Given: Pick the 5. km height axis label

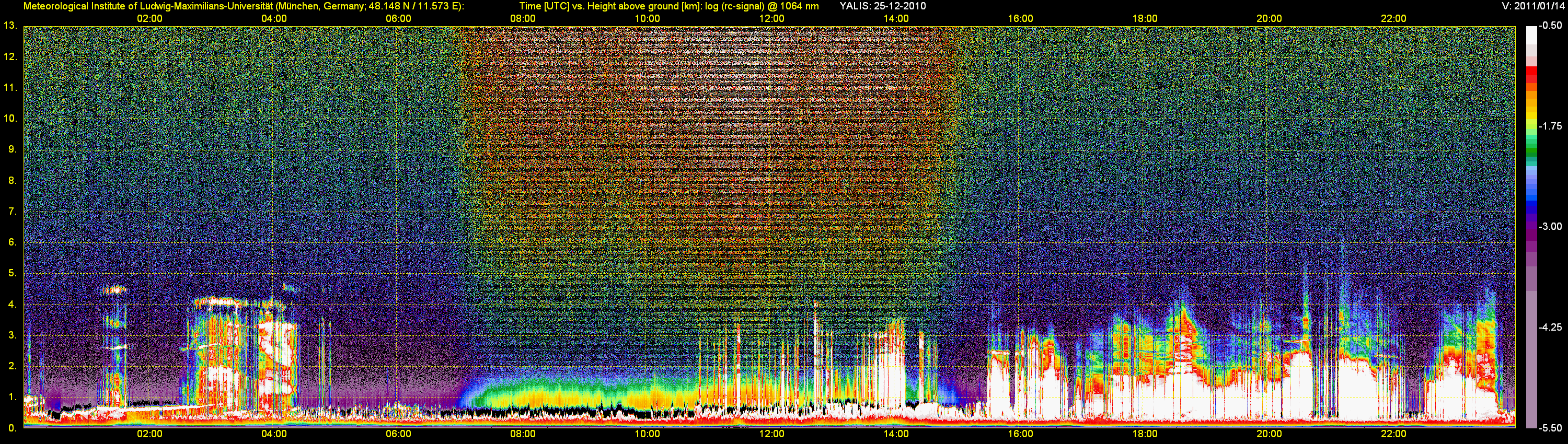Looking at the screenshot, I should click(11, 273).
